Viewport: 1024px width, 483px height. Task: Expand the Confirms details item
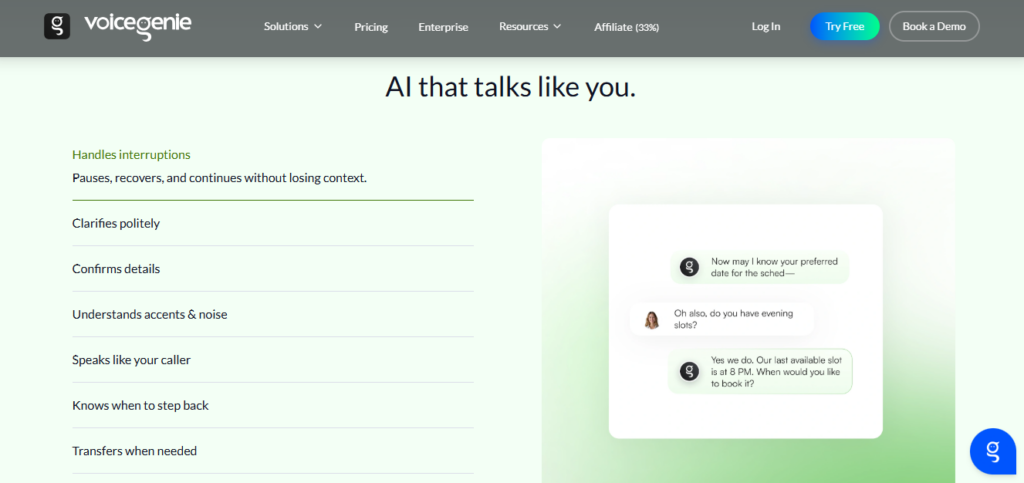click(x=273, y=269)
